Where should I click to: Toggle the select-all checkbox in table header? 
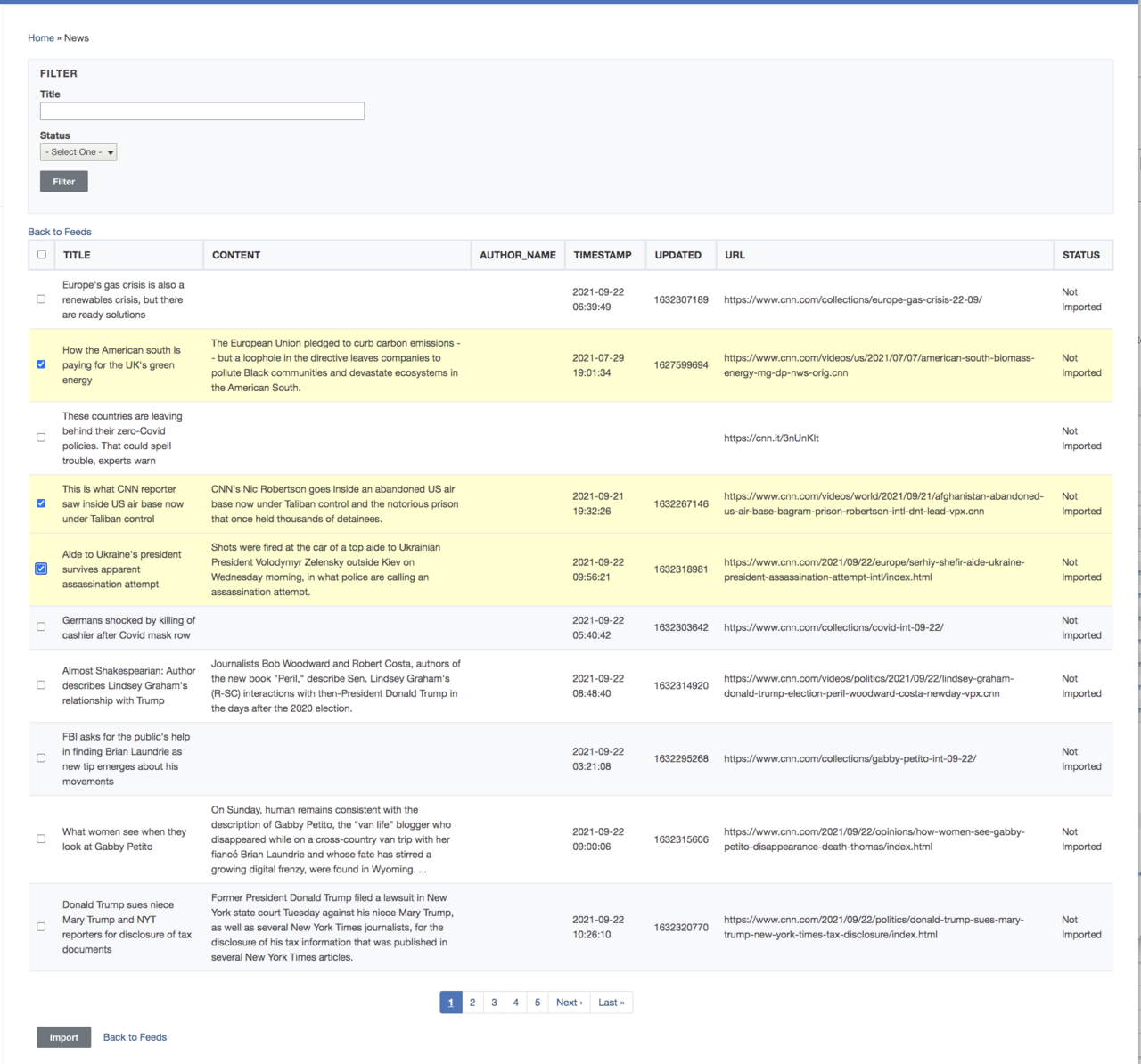[x=42, y=255]
